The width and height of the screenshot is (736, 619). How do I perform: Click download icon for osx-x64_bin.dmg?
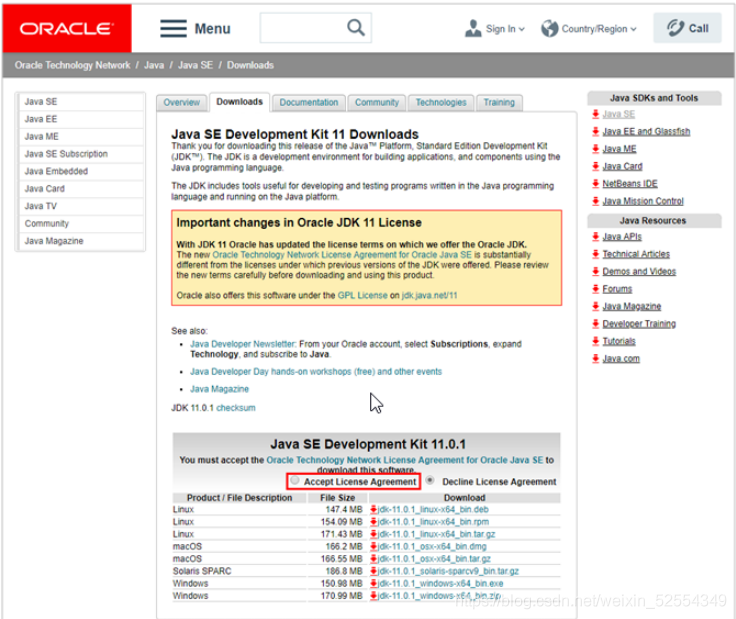(374, 546)
